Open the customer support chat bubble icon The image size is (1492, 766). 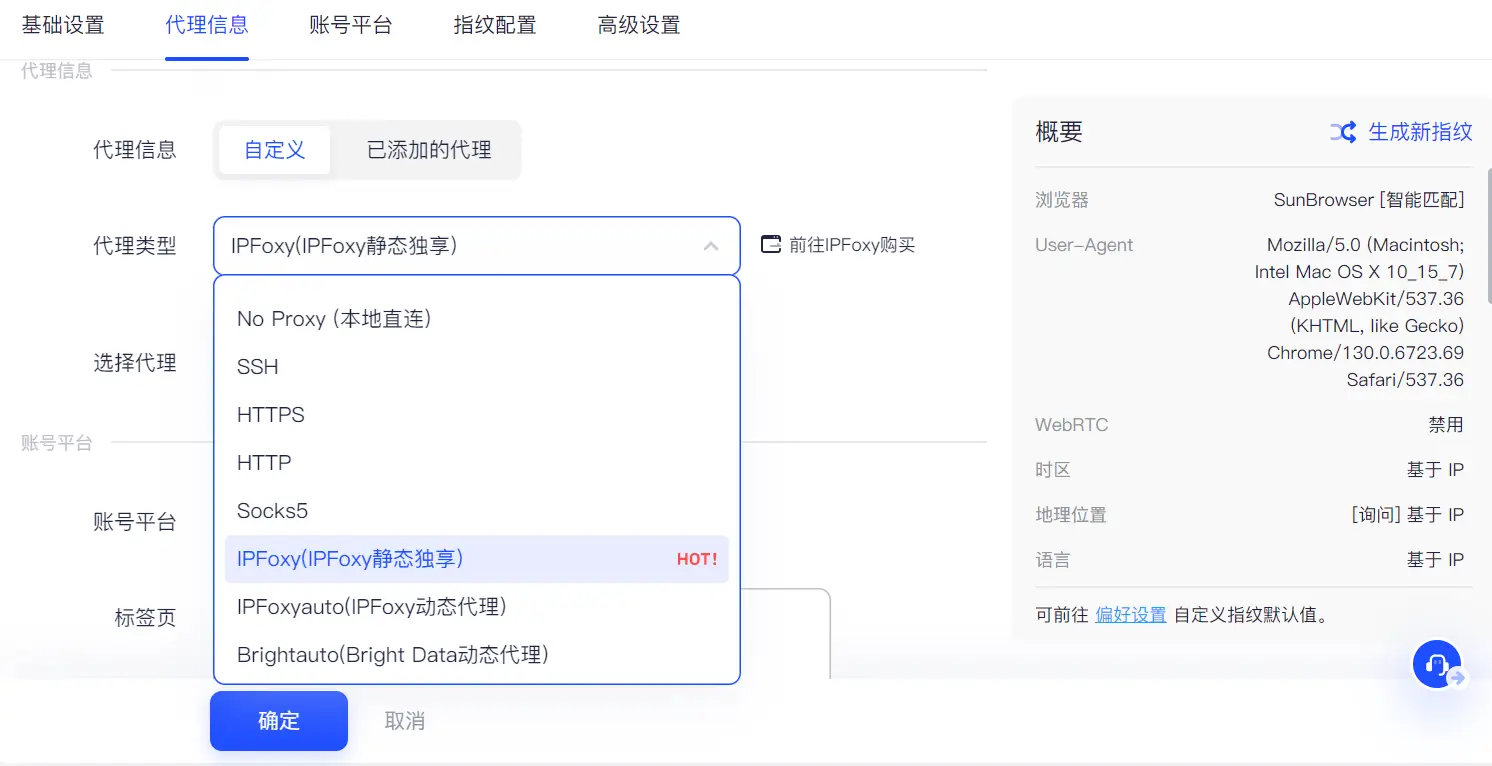[x=1437, y=664]
